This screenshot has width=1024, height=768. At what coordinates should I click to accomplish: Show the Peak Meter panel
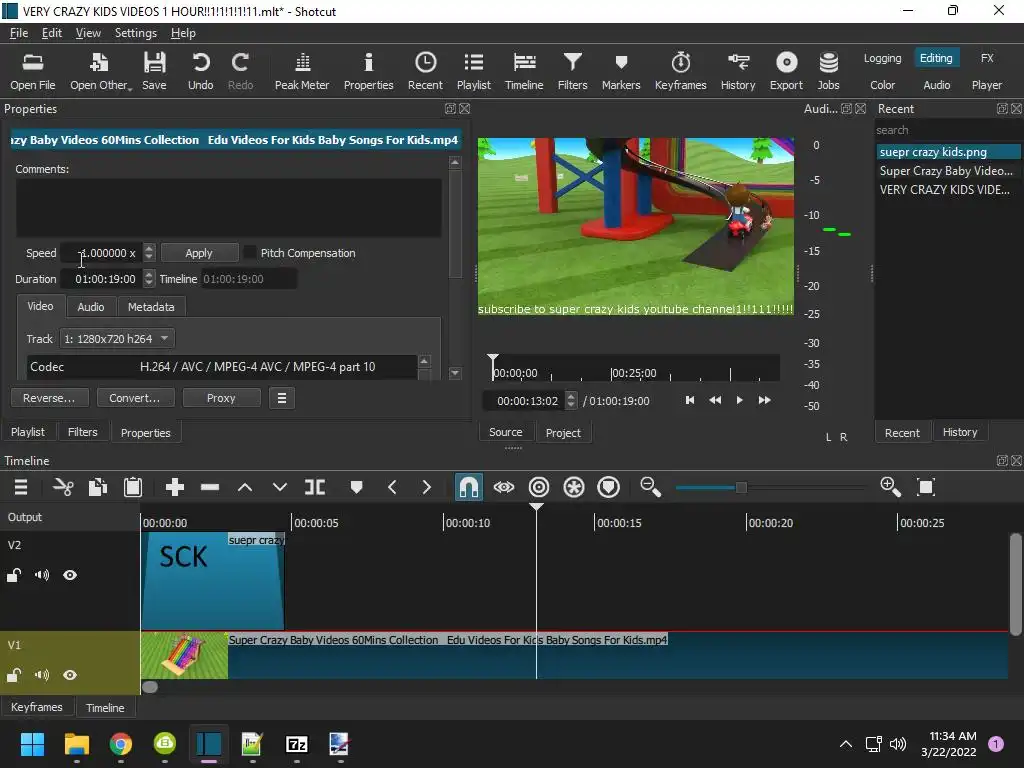pyautogui.click(x=302, y=71)
